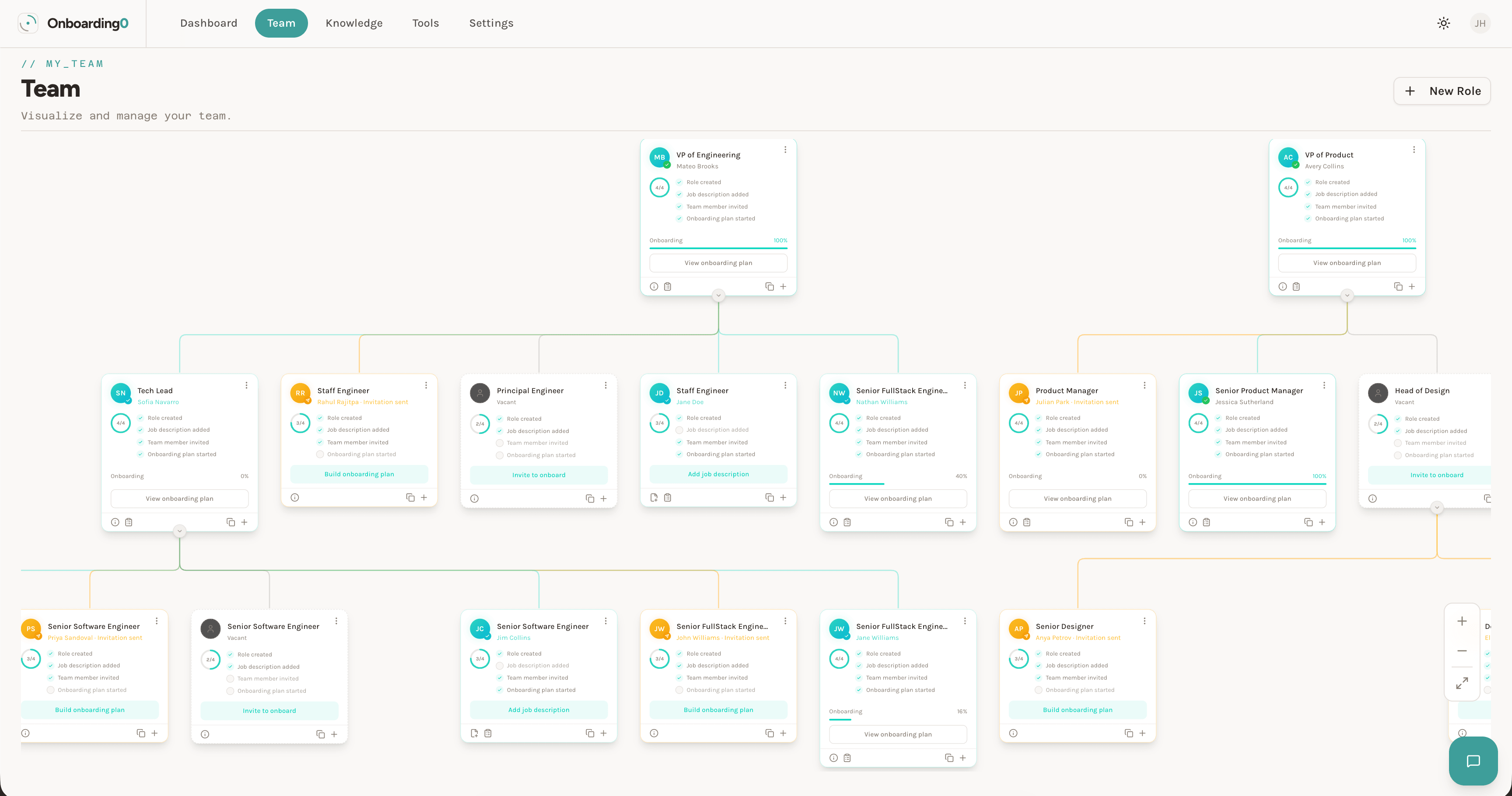Viewport: 1512px width, 796px height.
Task: Collapse the VP of Engineering subtree chevron
Action: [718, 296]
